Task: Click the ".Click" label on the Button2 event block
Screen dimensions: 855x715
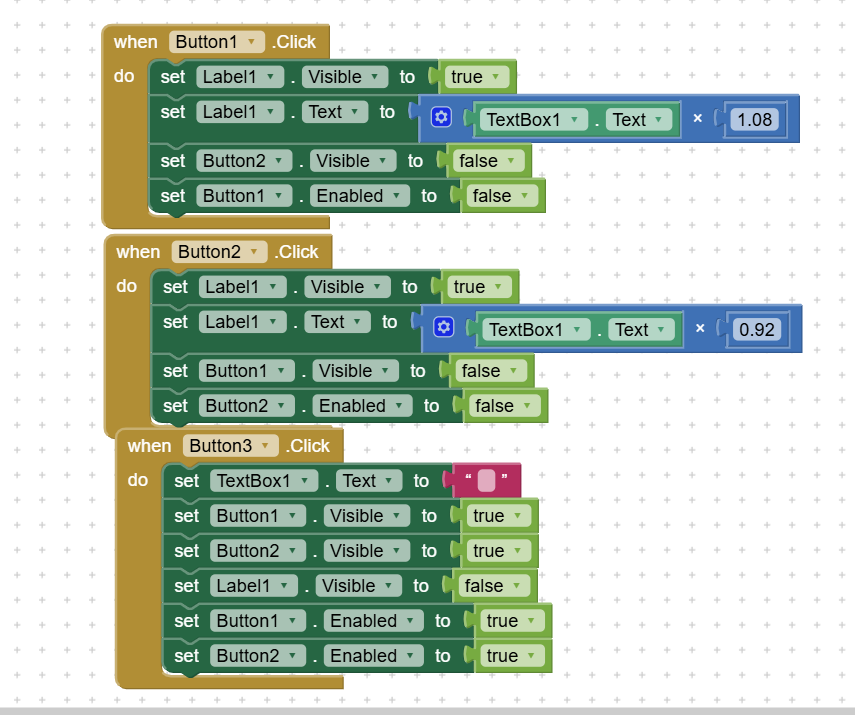Action: click(x=297, y=252)
